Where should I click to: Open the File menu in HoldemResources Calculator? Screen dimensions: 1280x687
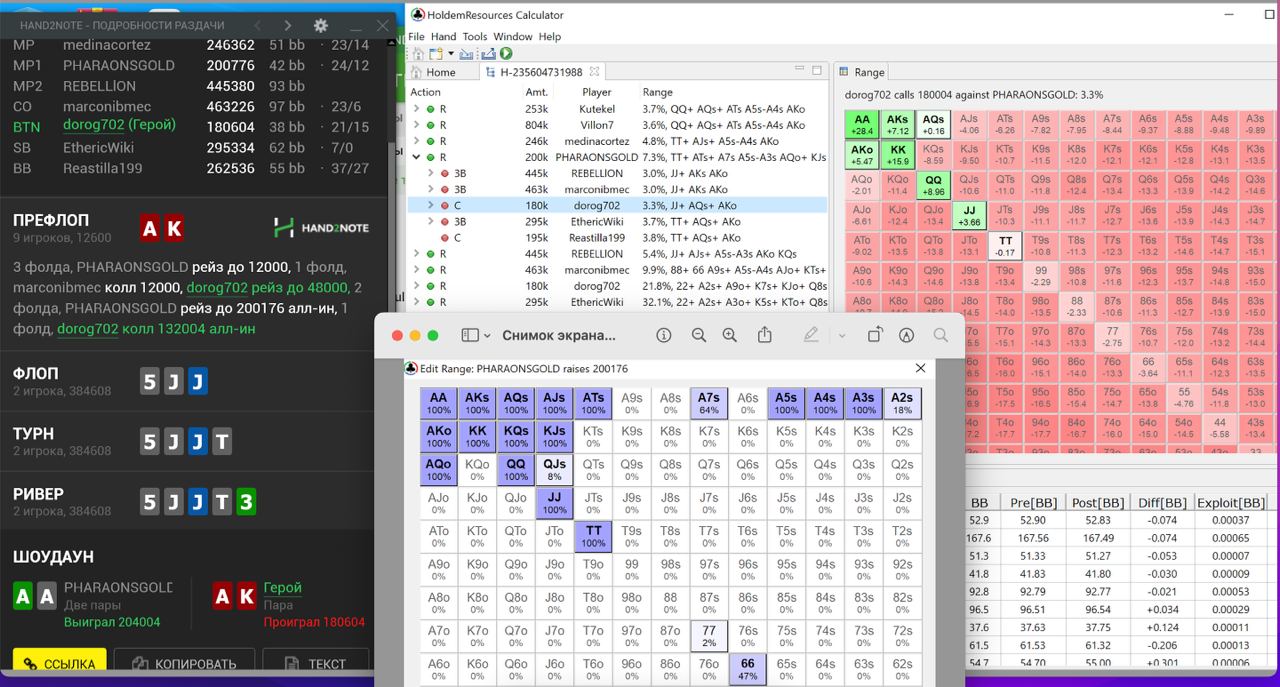coord(416,36)
